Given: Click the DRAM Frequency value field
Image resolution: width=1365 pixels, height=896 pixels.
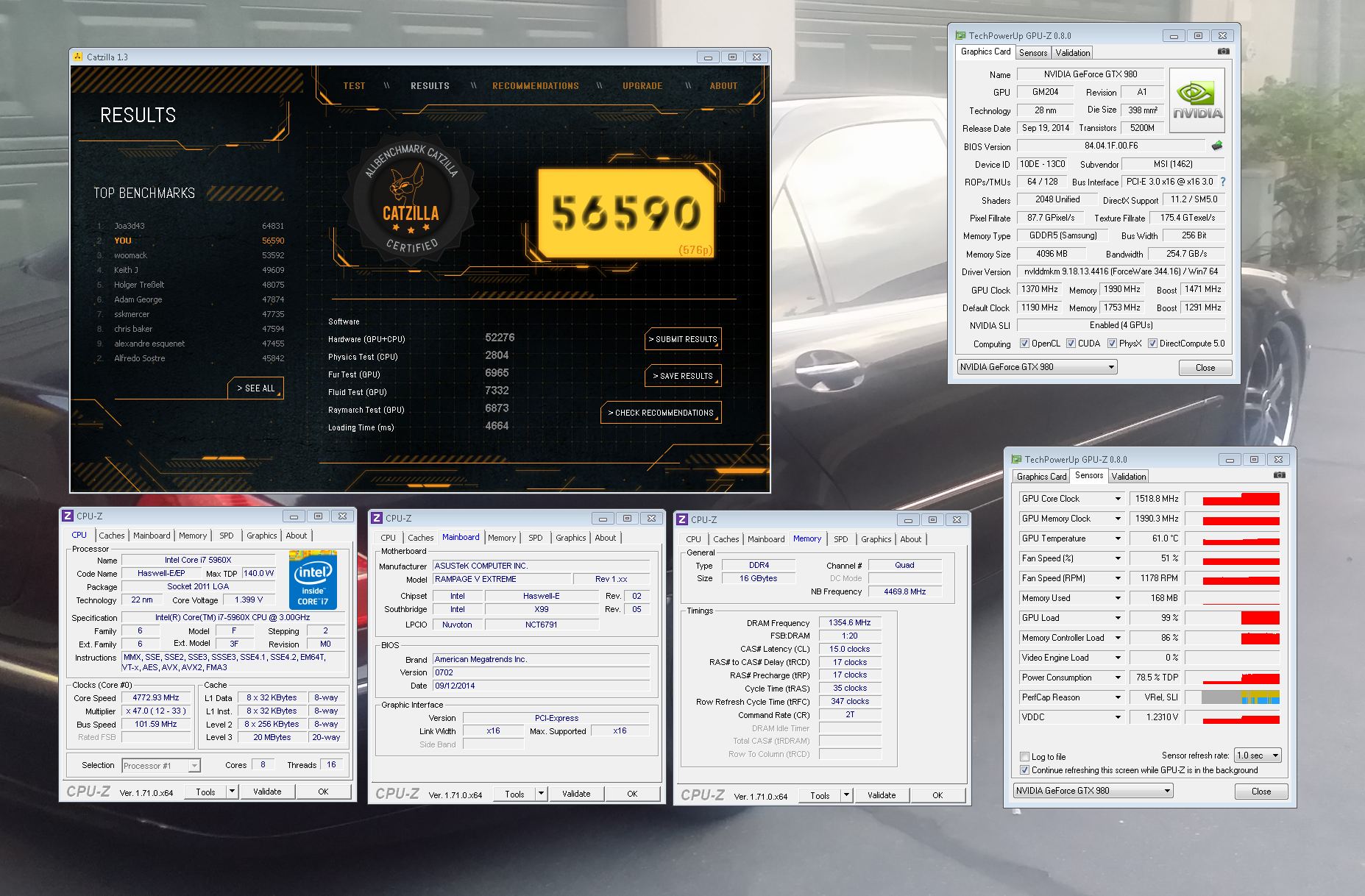Looking at the screenshot, I should (850, 622).
